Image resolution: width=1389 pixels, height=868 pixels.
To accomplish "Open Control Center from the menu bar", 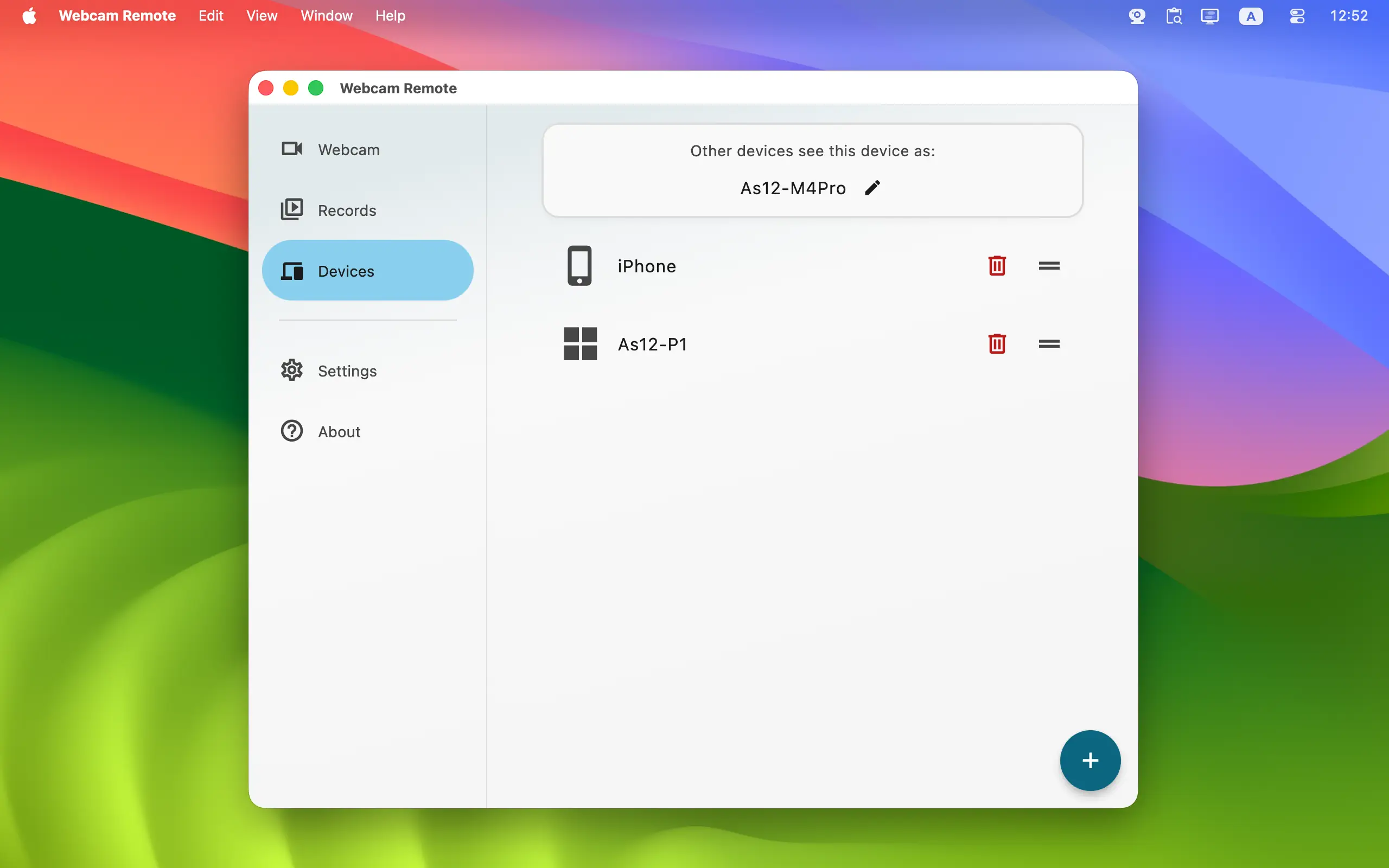I will click(1297, 16).
